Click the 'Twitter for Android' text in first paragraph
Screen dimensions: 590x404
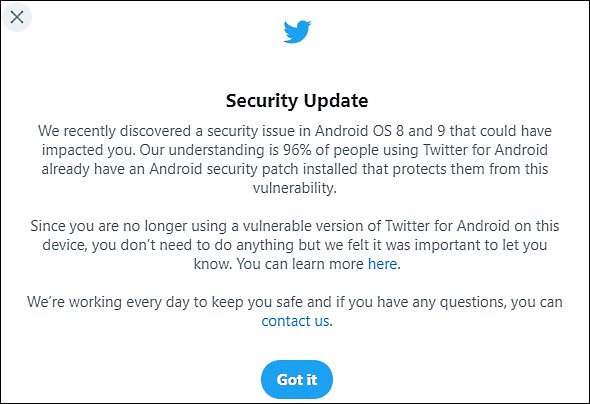coord(485,150)
